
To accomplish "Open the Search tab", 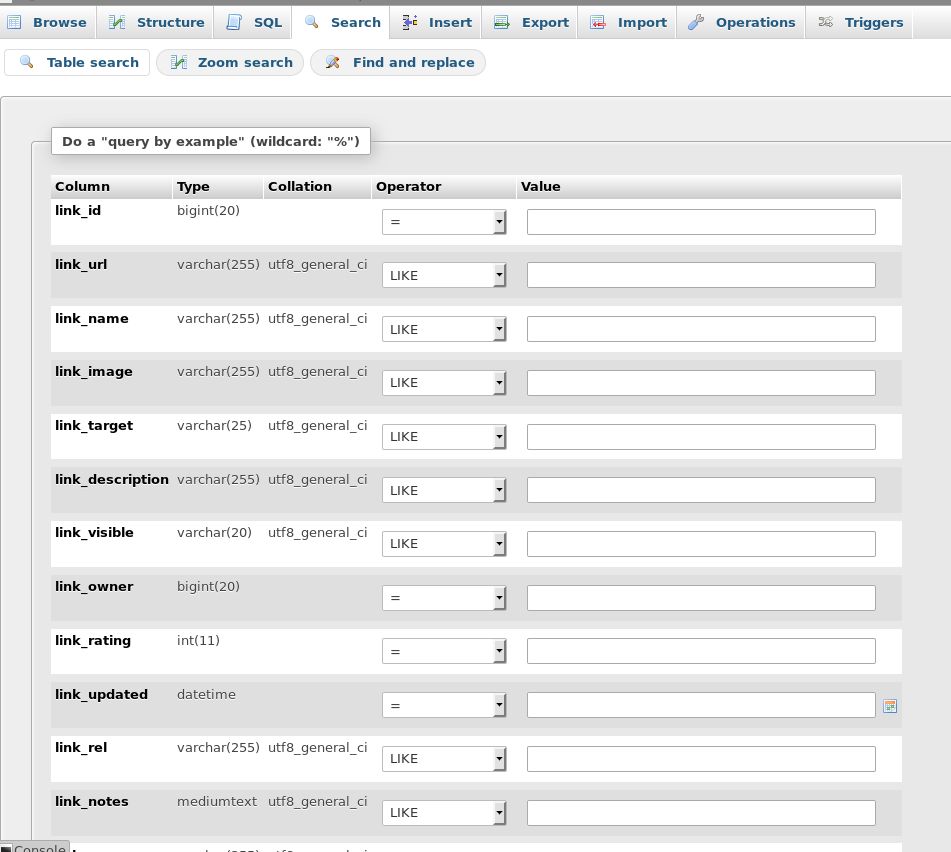I will click(x=343, y=22).
